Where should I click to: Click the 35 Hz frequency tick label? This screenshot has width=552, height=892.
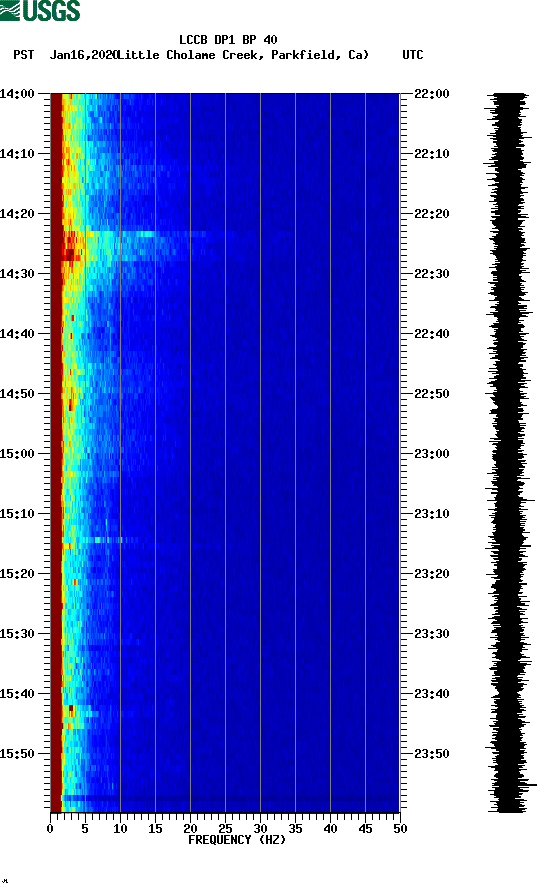[295, 829]
